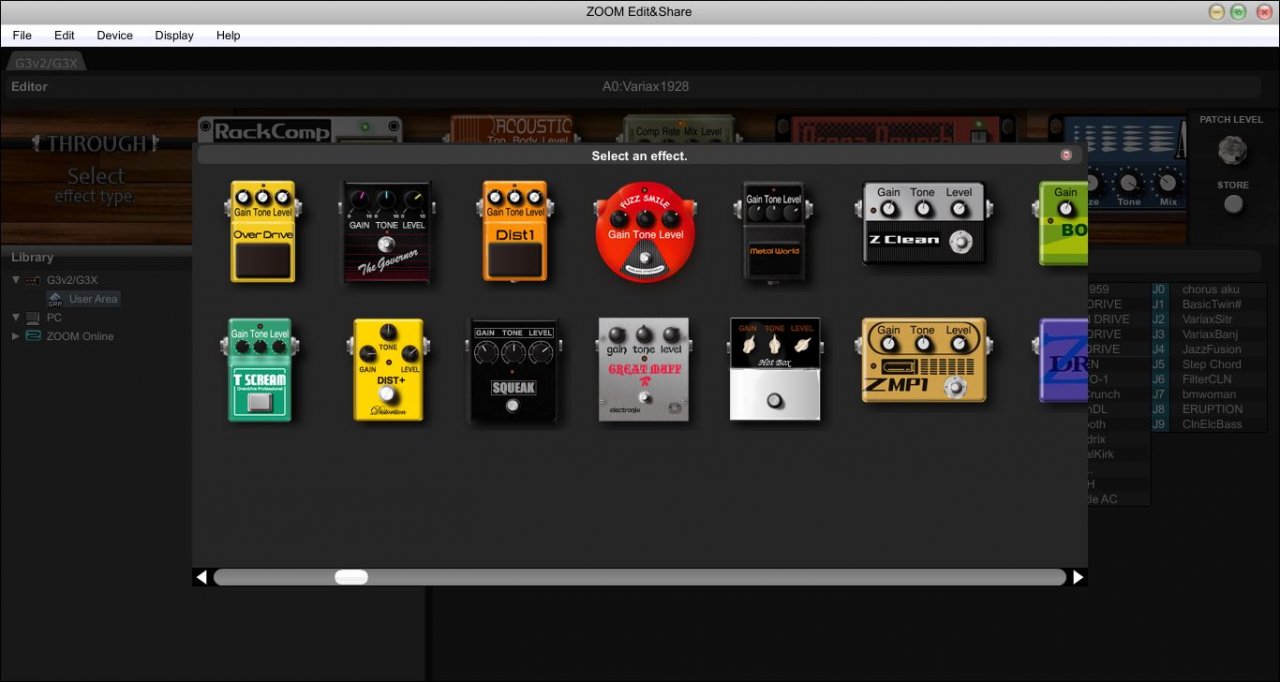Select User Area in Library tree
This screenshot has height=682, width=1280.
93,299
